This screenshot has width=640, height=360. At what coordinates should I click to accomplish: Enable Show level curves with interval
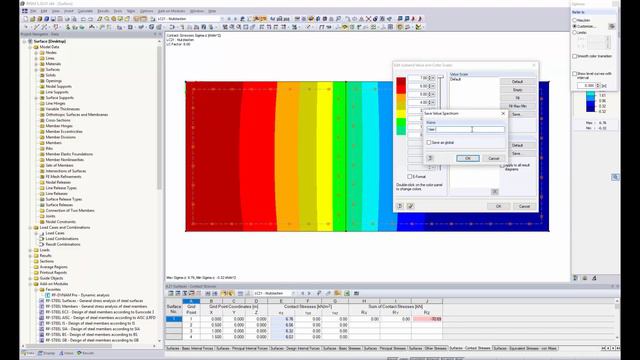point(575,74)
